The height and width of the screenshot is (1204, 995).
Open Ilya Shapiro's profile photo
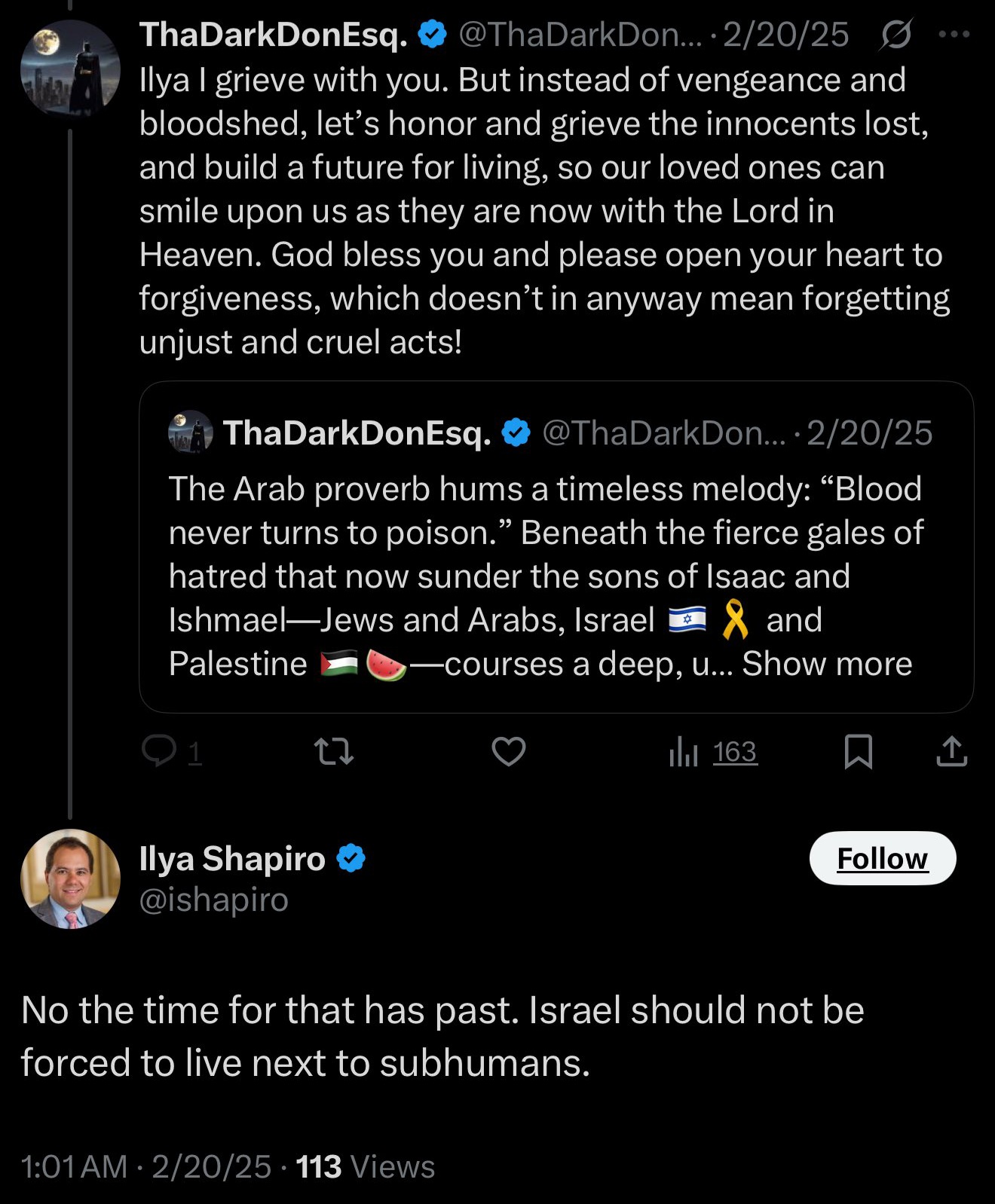tap(70, 879)
